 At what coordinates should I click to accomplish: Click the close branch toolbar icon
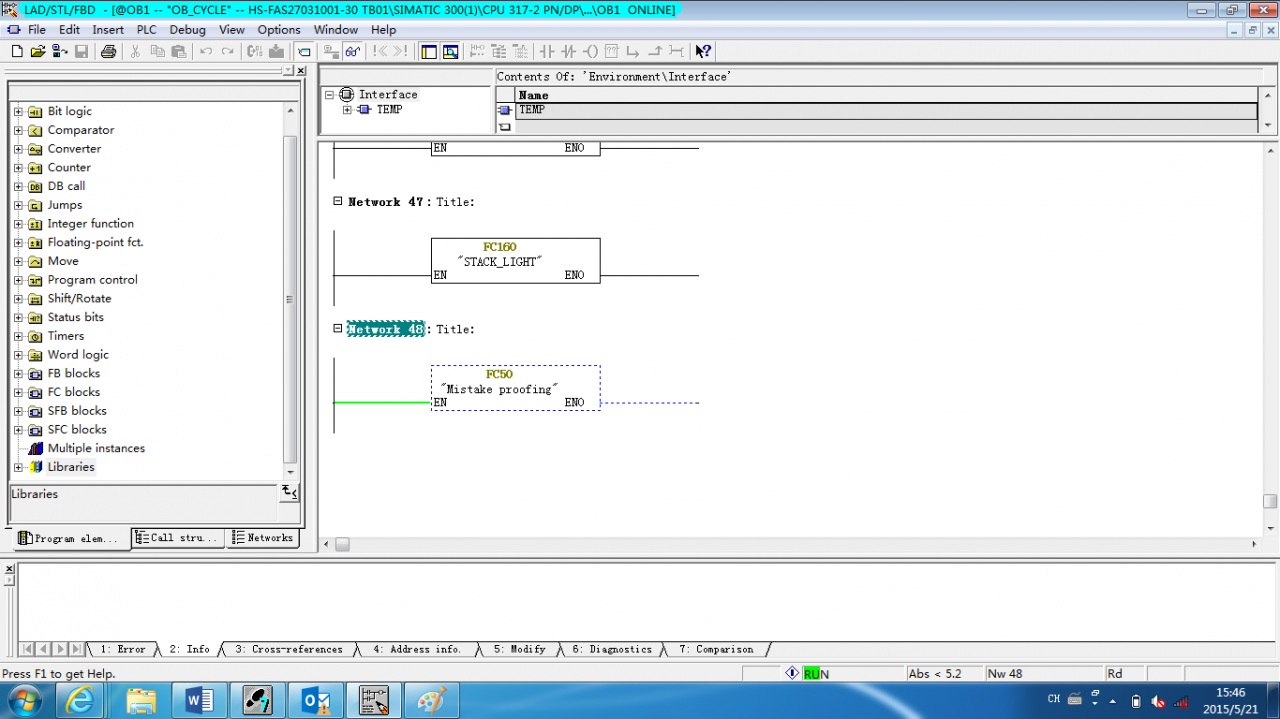(655, 51)
